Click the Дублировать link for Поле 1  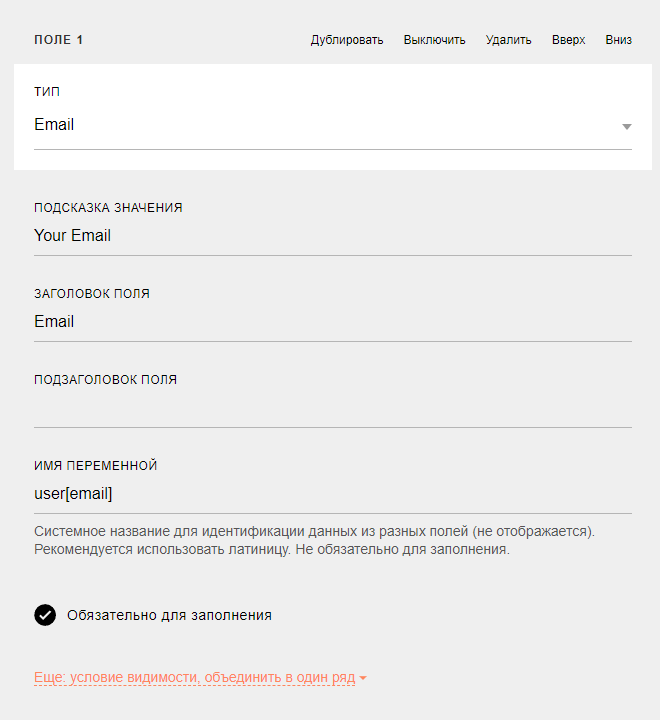pyautogui.click(x=347, y=40)
